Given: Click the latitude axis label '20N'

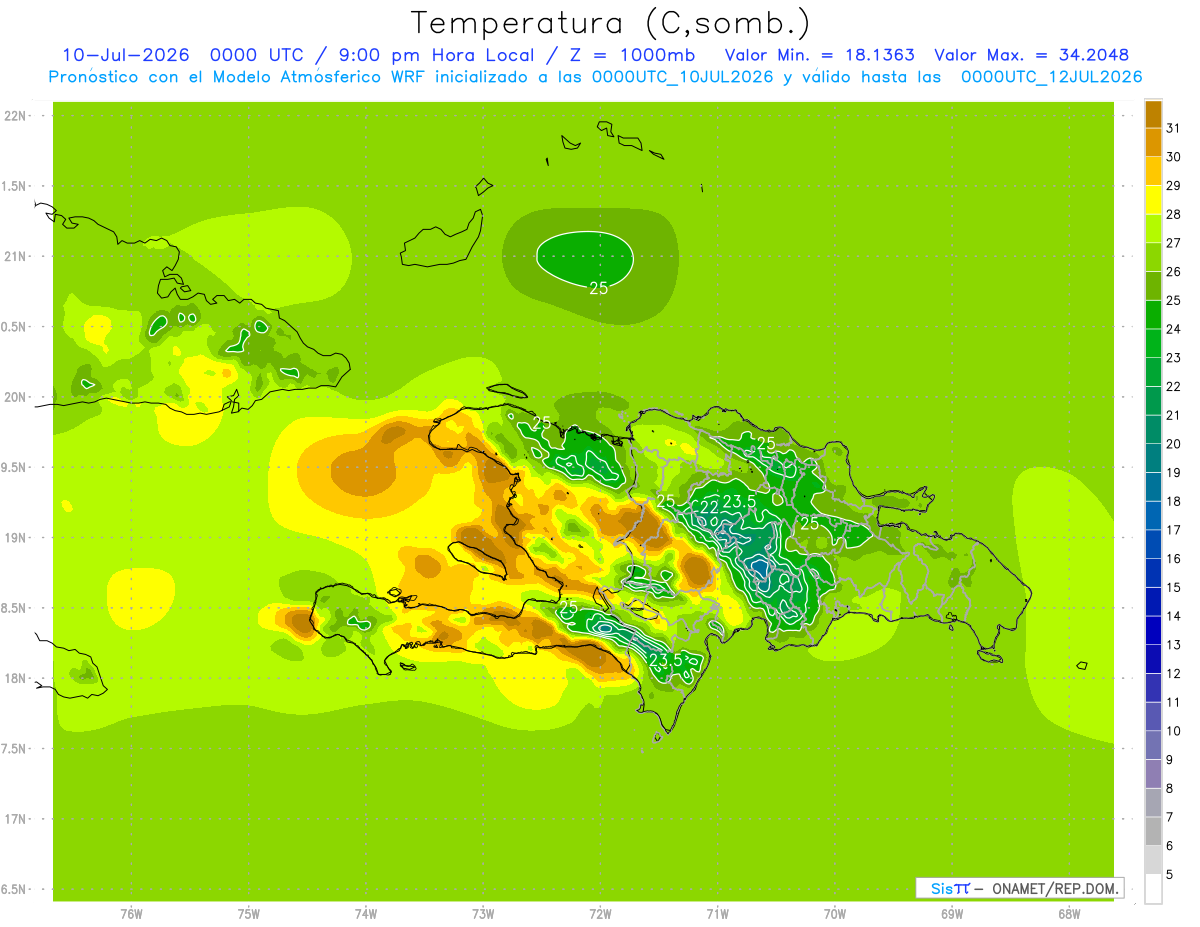Looking at the screenshot, I should tap(17, 397).
